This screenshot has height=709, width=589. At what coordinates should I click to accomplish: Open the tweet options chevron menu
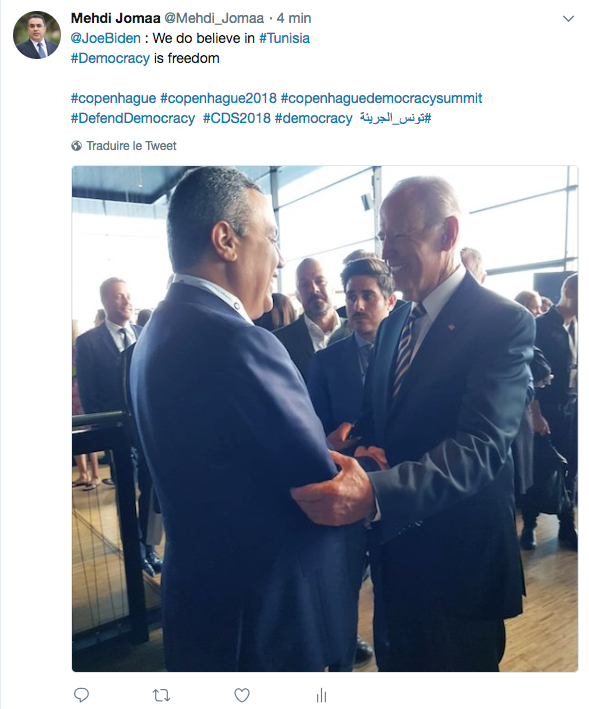[x=568, y=19]
